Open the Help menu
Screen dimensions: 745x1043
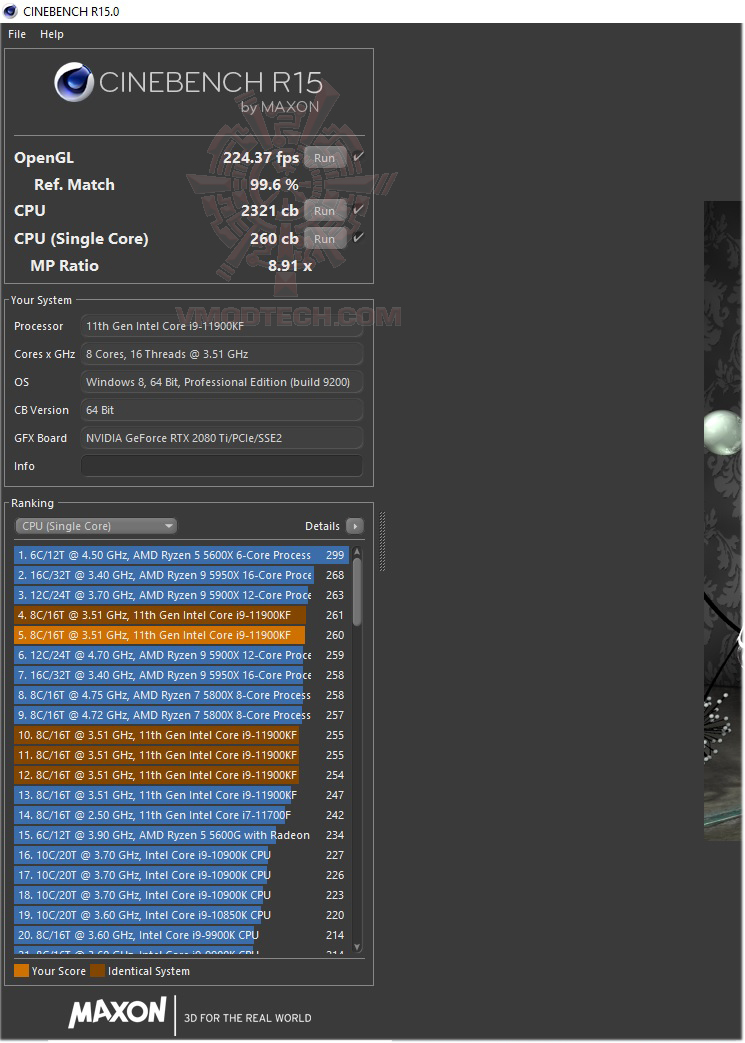pos(51,34)
